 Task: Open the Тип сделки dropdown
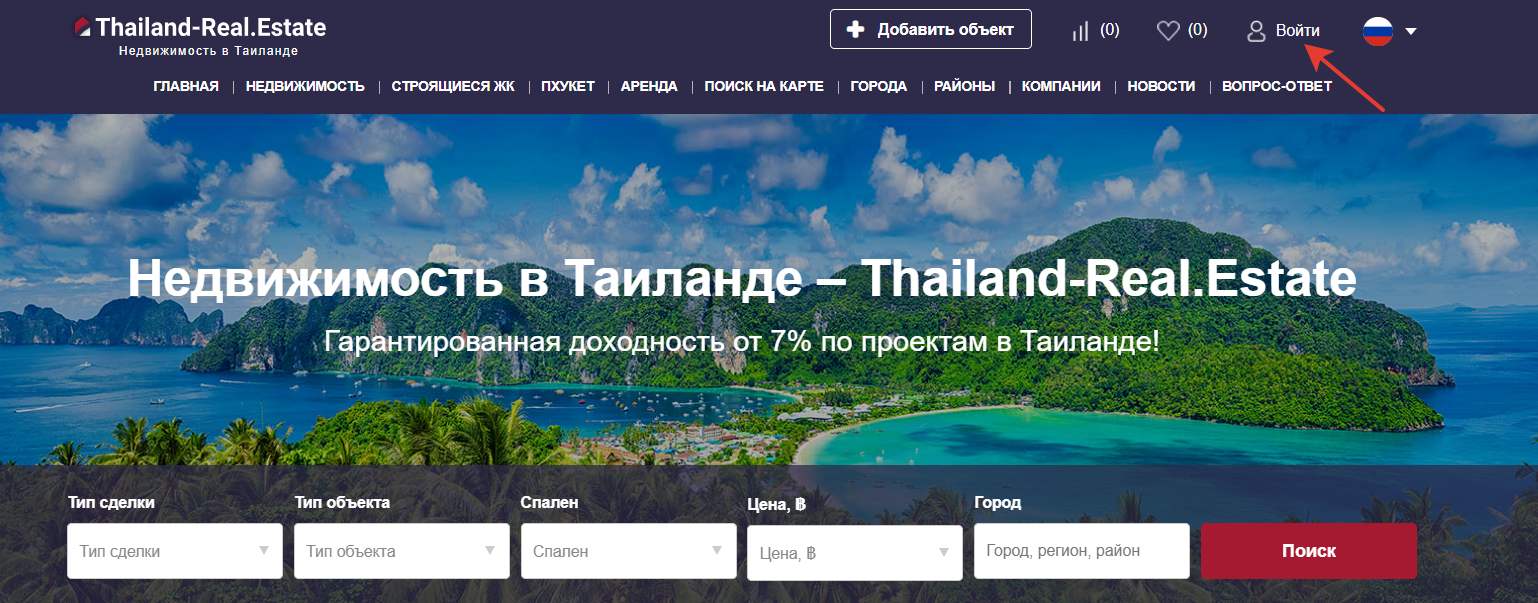coord(175,551)
